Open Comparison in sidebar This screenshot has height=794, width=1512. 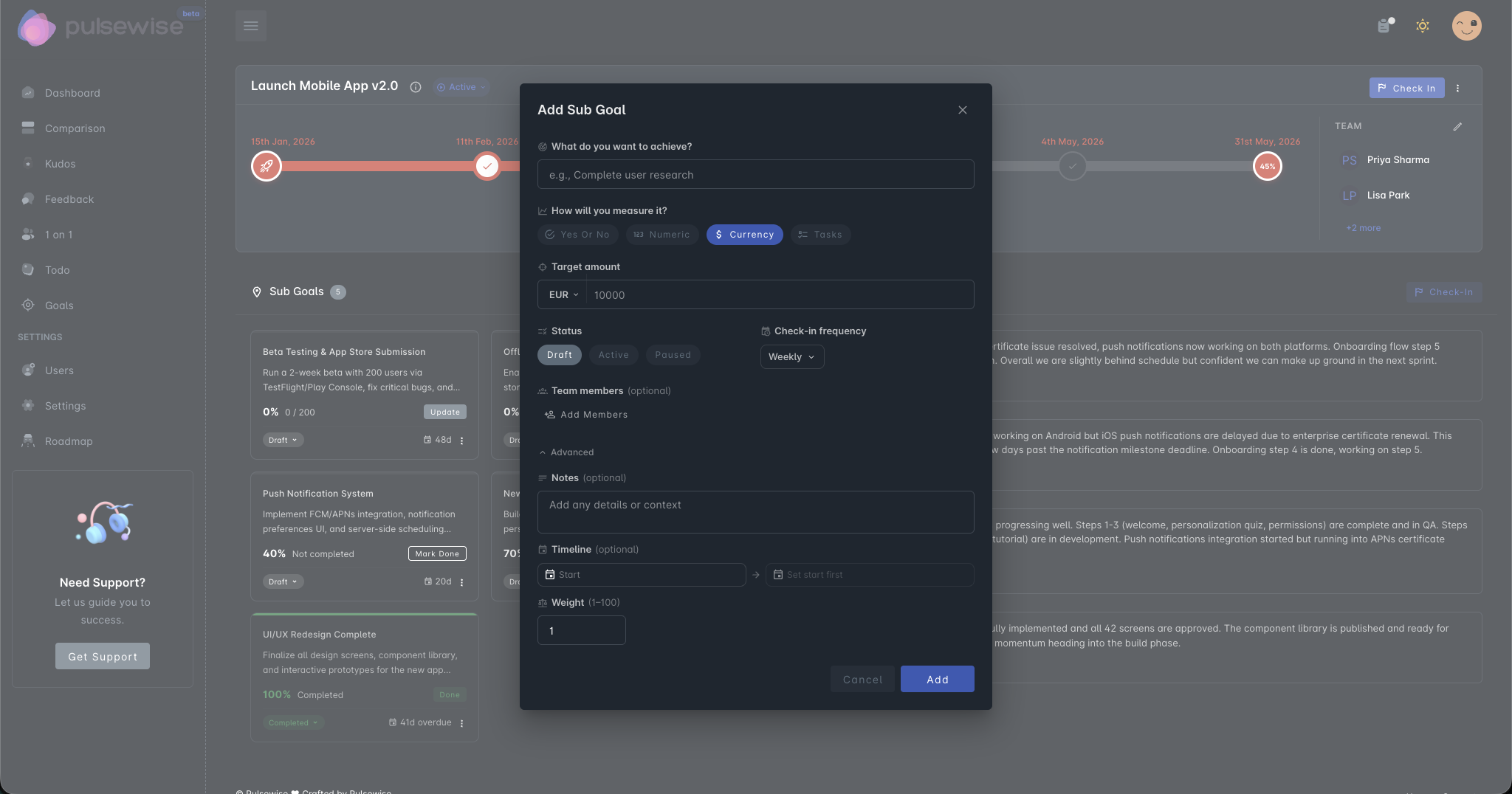[75, 128]
